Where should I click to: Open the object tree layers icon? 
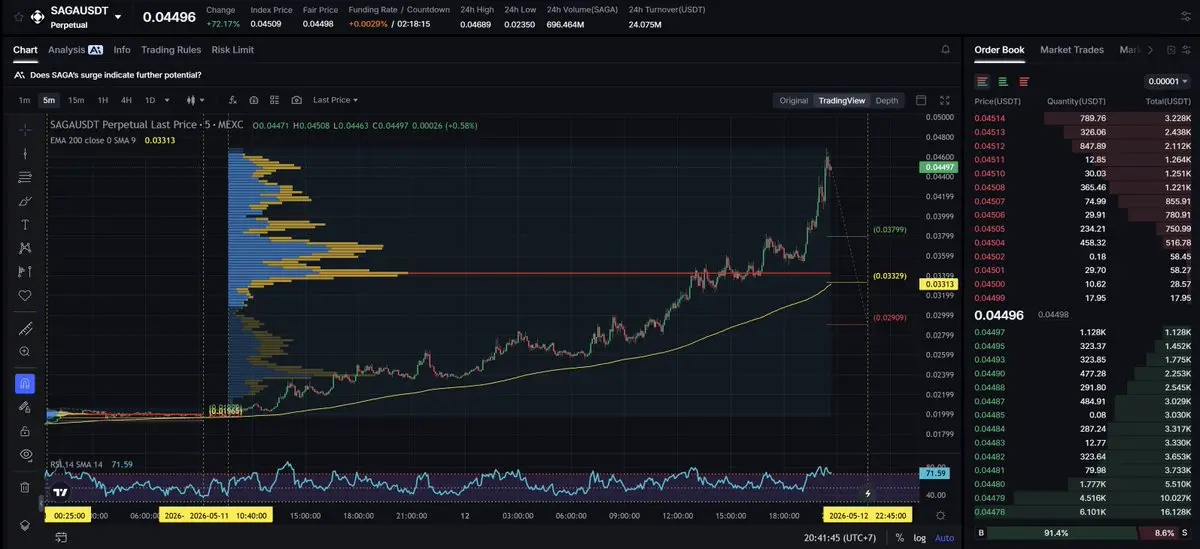point(25,525)
